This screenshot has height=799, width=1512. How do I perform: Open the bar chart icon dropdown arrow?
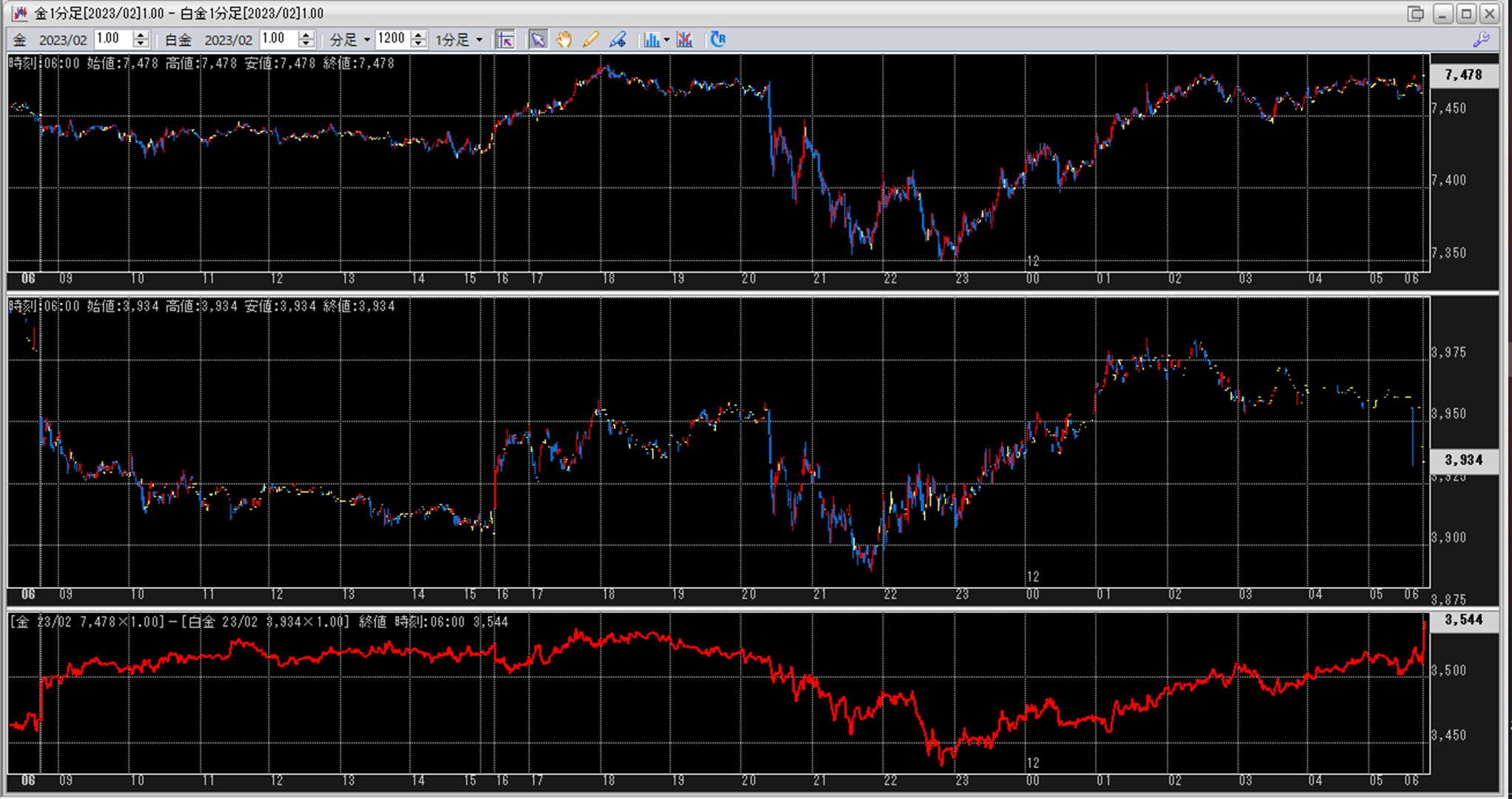point(667,40)
